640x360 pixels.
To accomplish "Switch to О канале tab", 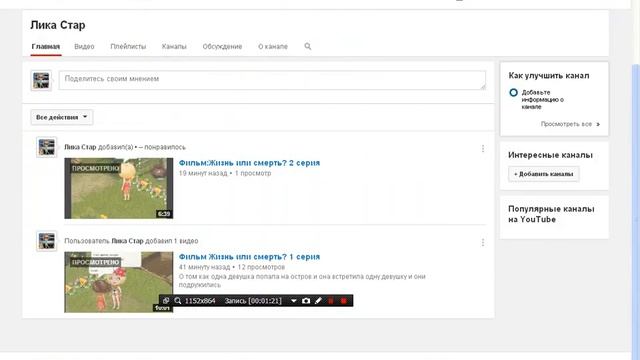I will [x=273, y=47].
